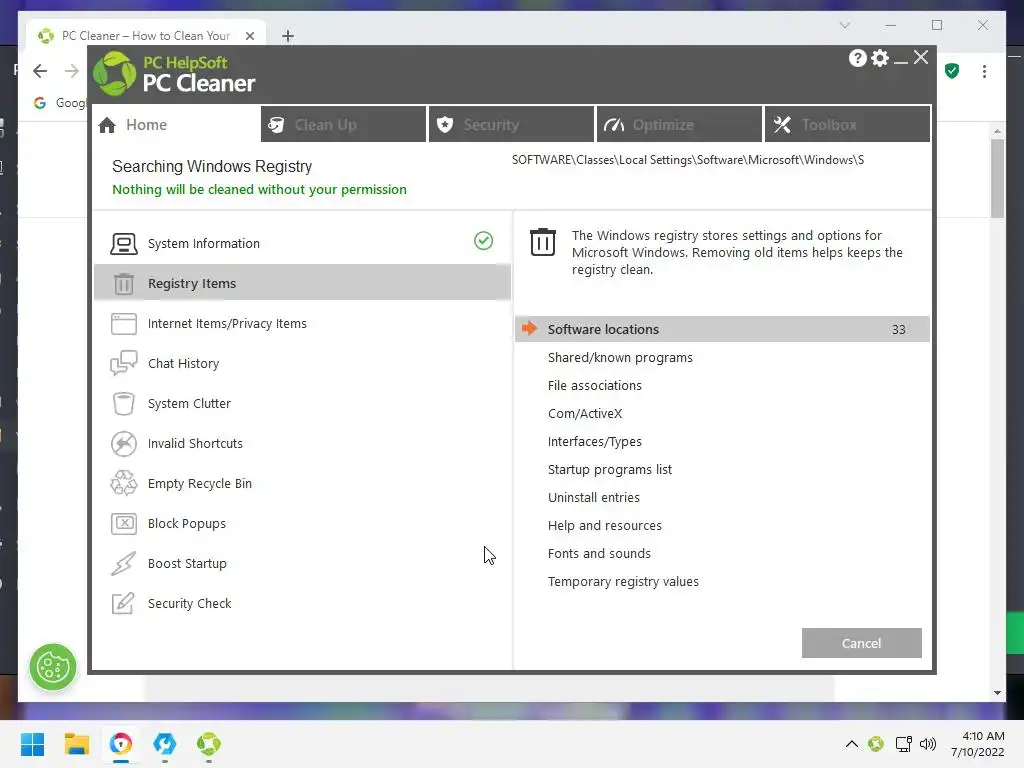The height and width of the screenshot is (768, 1024).
Task: Select the Optimize tab
Action: [679, 124]
